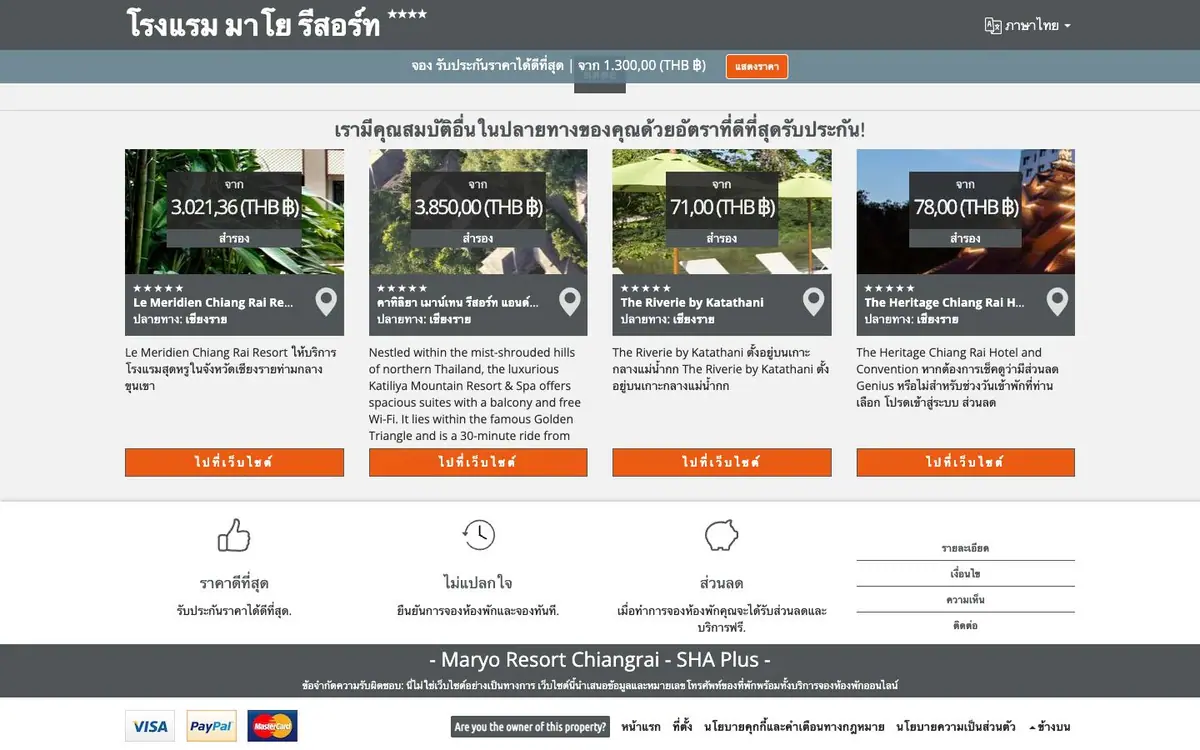The image size is (1200, 750).
Task: Click The Heritage Chiang Rai hotel name
Action: tap(945, 302)
